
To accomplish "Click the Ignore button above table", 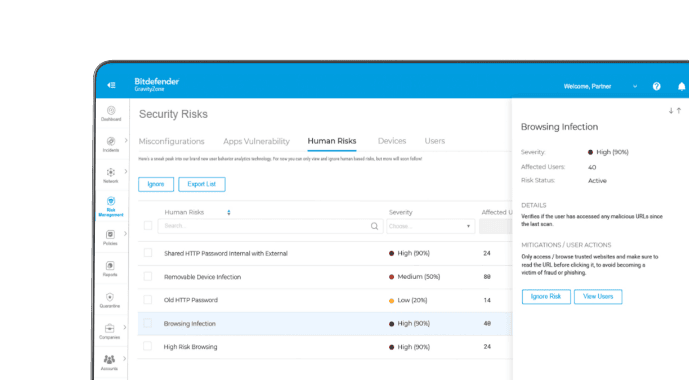I will coord(156,184).
